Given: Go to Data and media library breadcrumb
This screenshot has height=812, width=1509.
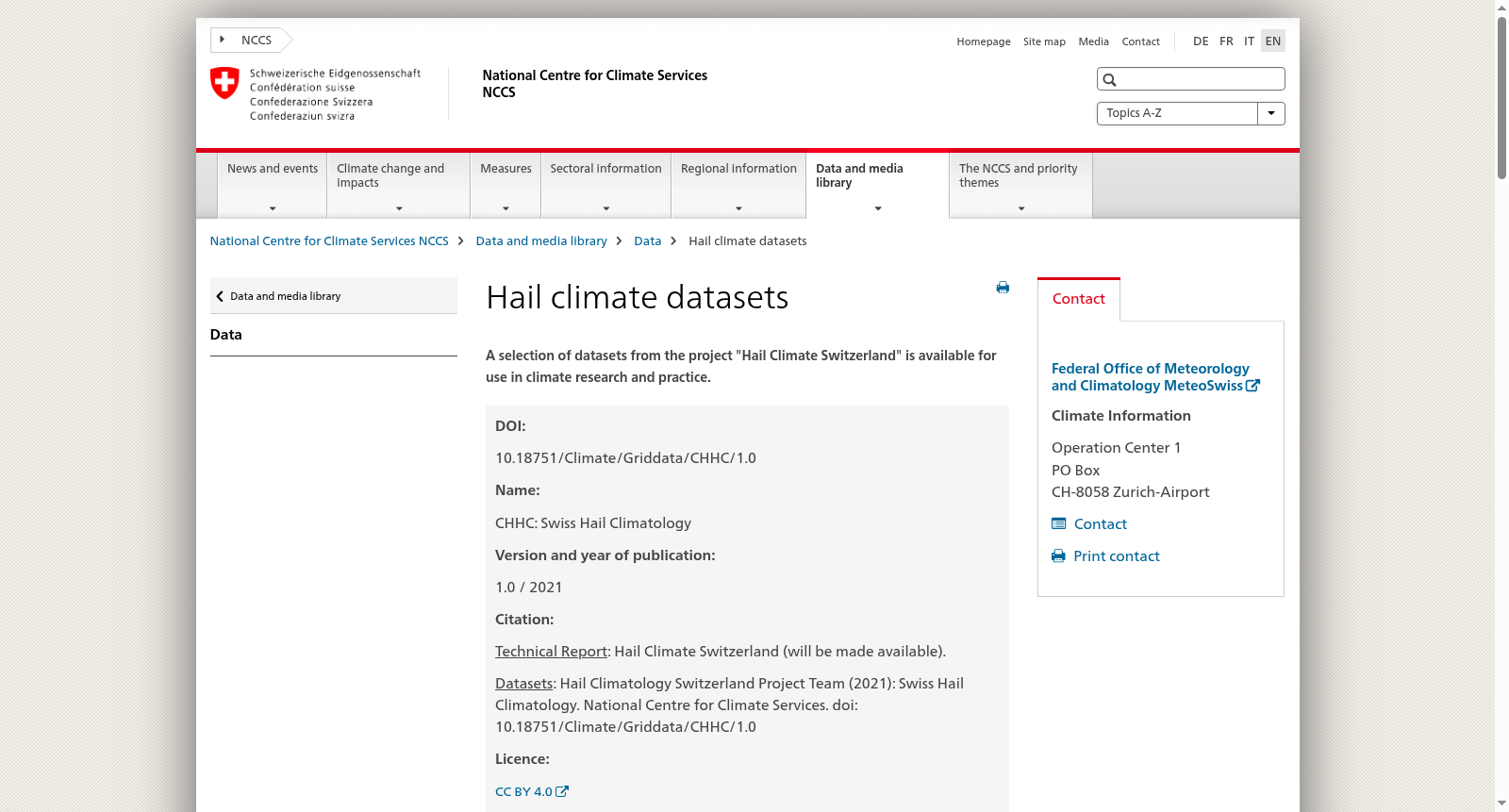Looking at the screenshot, I should click(541, 241).
